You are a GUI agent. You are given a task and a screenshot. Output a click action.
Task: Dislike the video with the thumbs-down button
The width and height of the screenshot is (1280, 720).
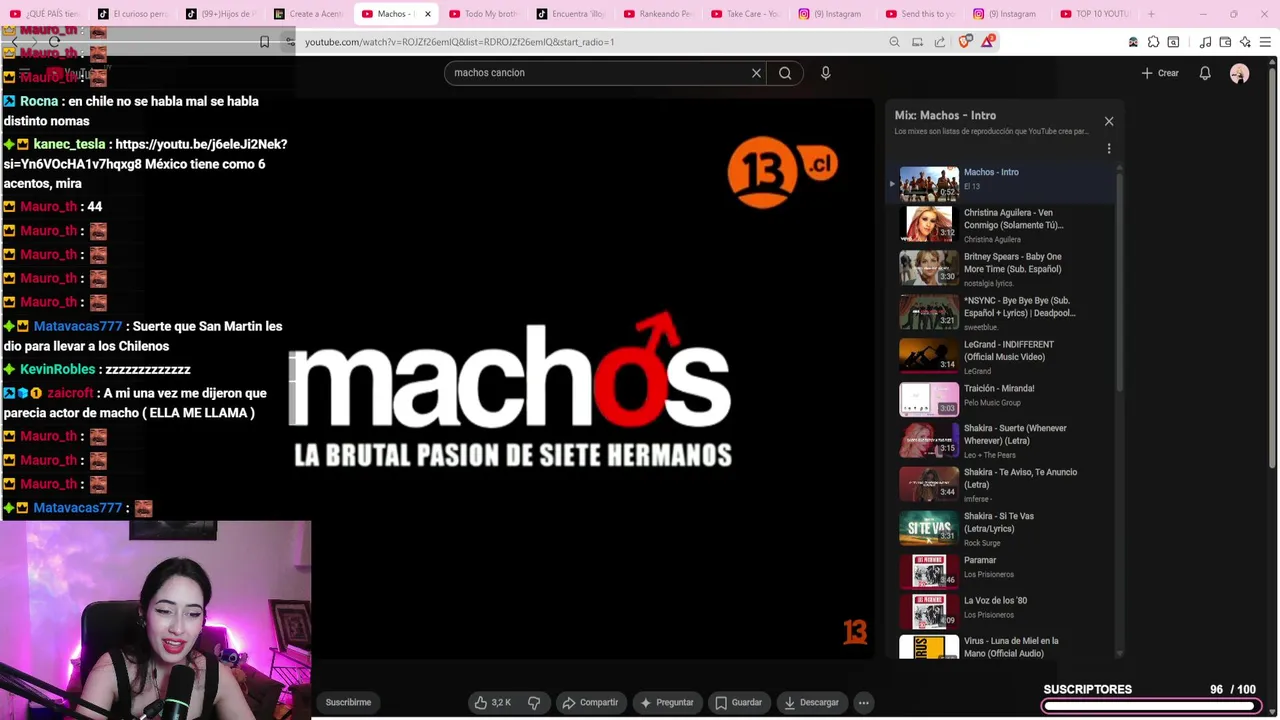[x=534, y=702]
